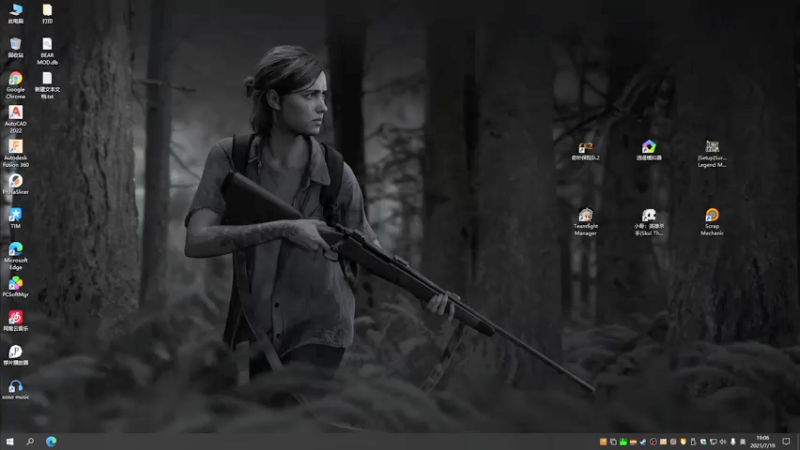Open the notification center icon
Viewport: 800px width, 450px height.
pyautogui.click(x=786, y=442)
